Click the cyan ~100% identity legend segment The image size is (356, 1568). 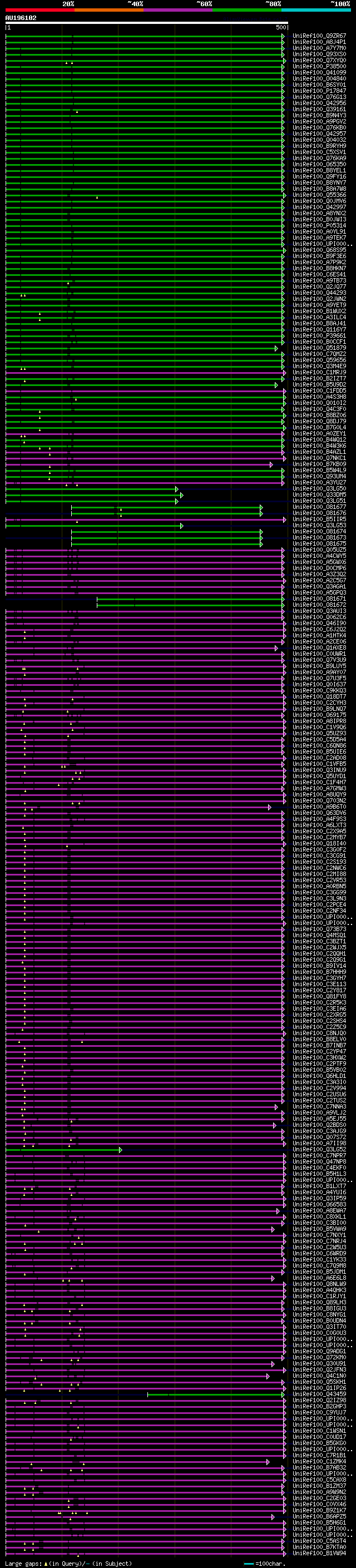tap(316, 10)
